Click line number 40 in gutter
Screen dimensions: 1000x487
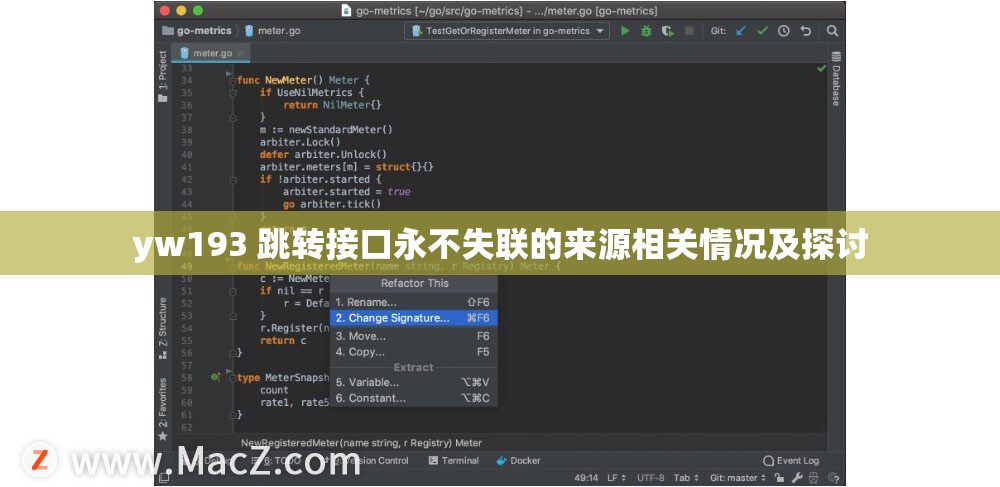186,154
